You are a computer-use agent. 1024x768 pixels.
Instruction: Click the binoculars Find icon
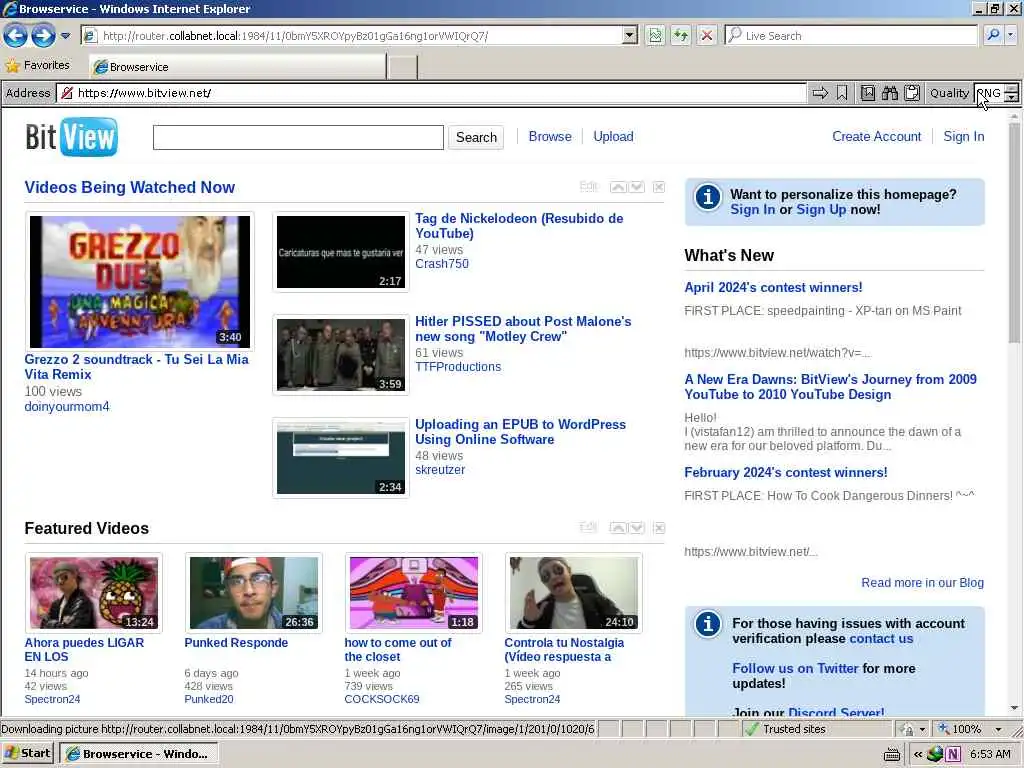pos(889,93)
